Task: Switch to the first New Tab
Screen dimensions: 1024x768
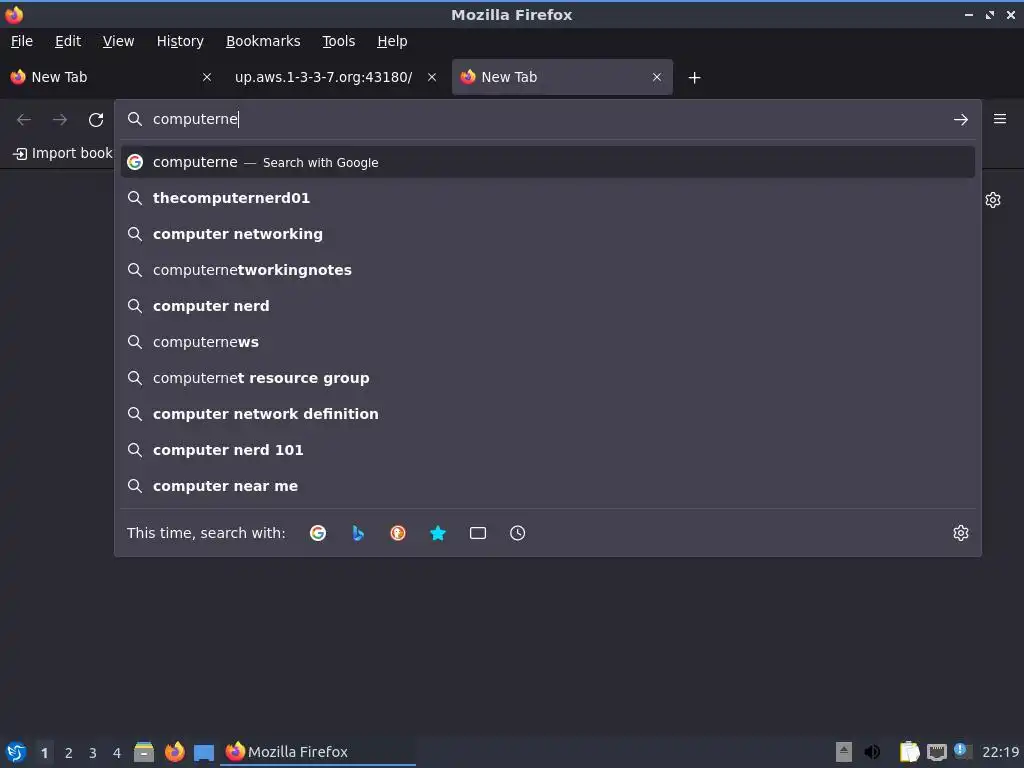Action: click(x=111, y=77)
